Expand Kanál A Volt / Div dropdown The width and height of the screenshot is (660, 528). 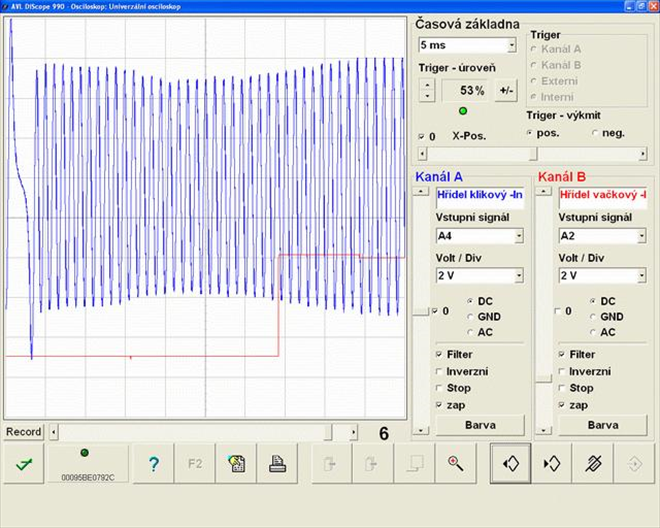coord(519,276)
